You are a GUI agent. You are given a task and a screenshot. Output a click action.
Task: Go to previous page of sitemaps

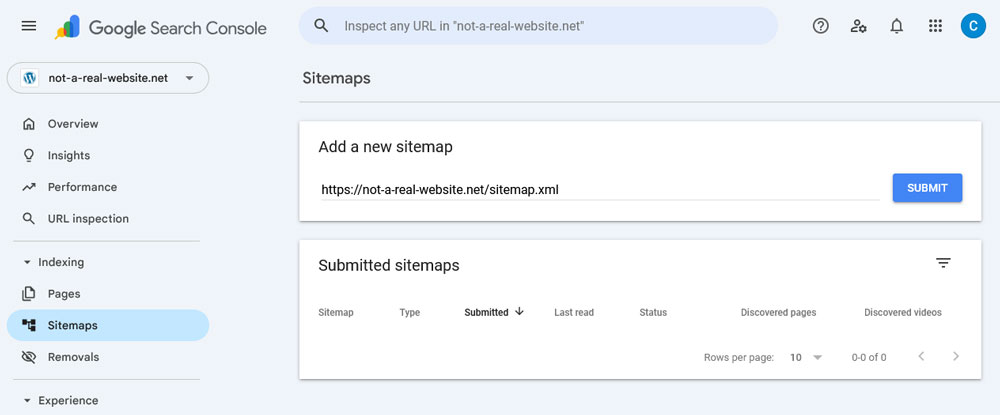[x=921, y=356]
